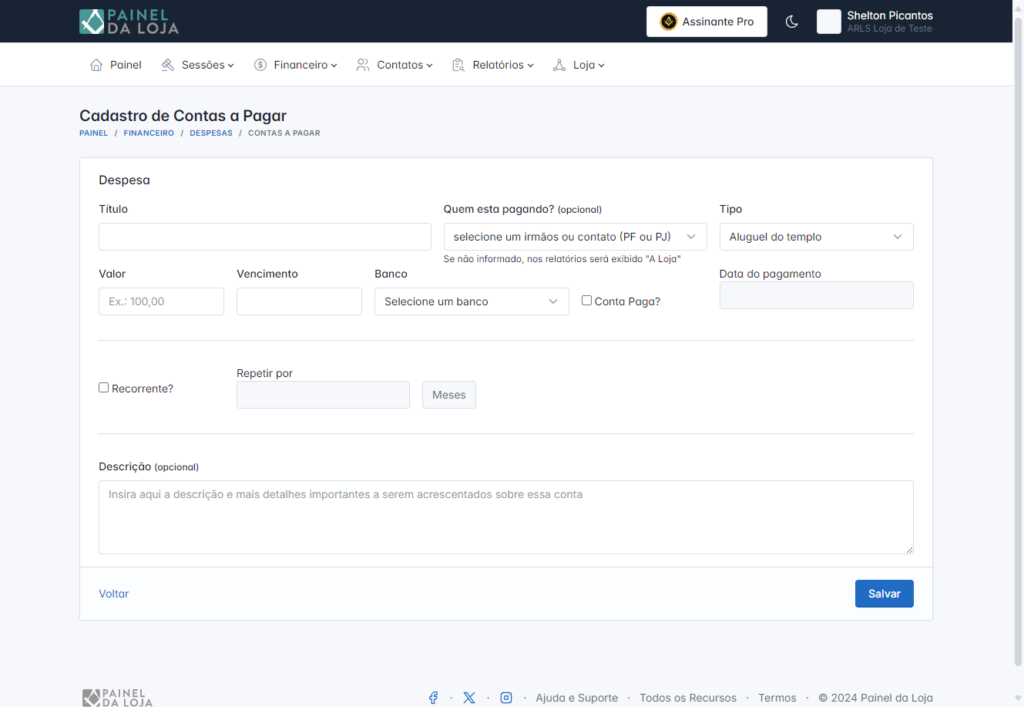
Task: Click the Contatos people icon
Action: [362, 65]
